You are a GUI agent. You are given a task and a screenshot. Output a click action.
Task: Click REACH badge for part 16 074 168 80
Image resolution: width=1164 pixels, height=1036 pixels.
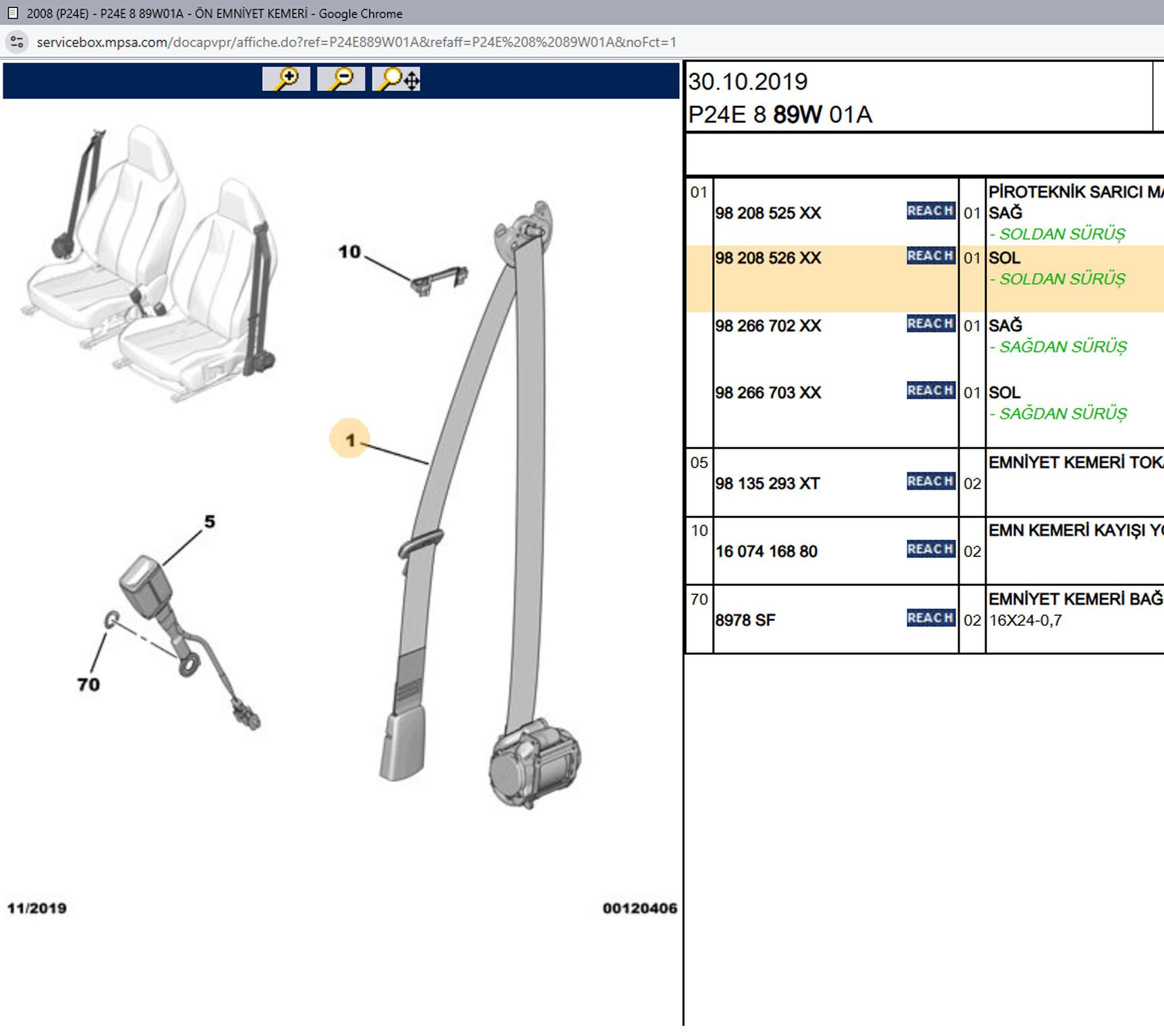tap(930, 550)
